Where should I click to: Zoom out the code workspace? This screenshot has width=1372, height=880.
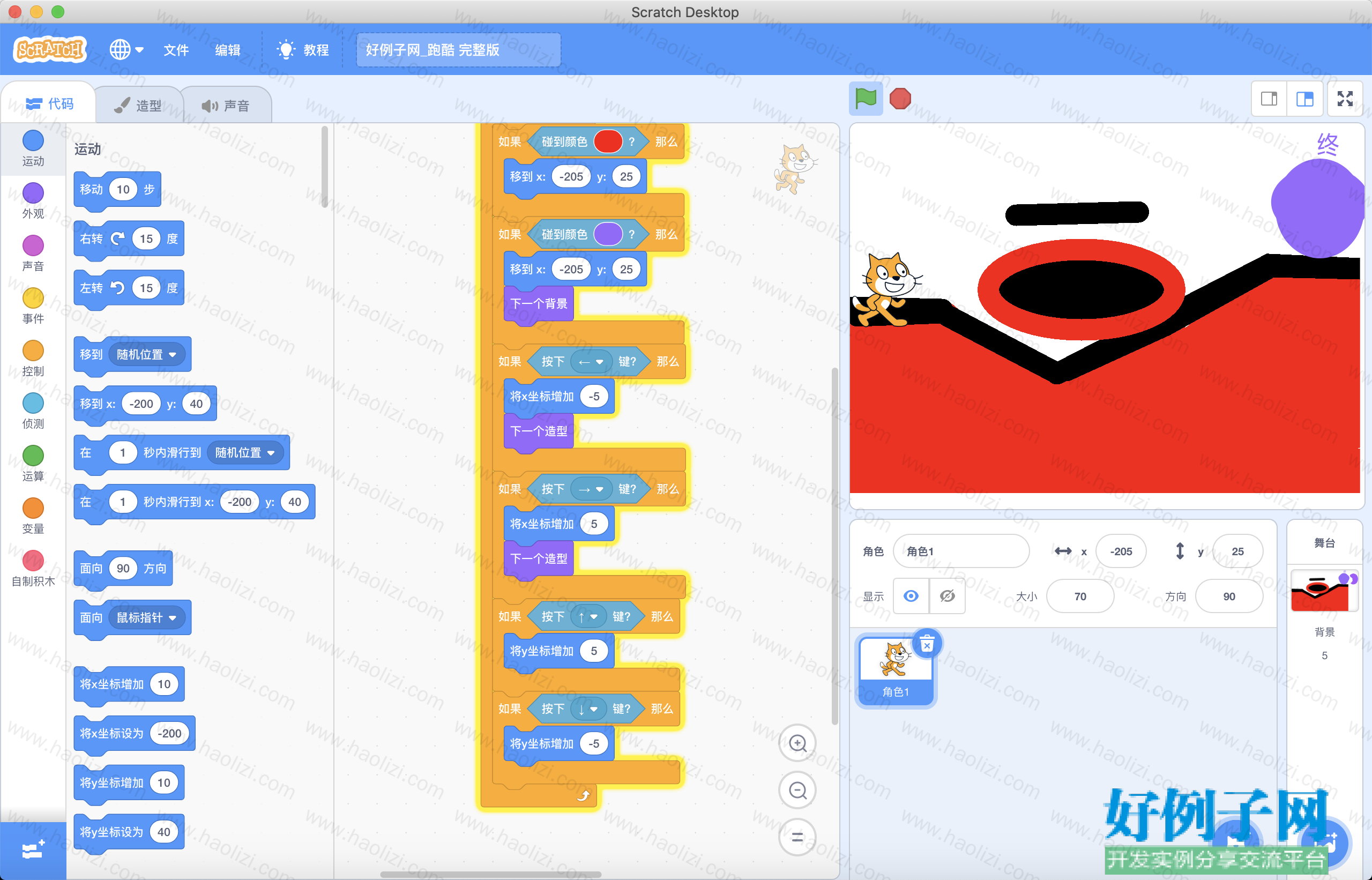(797, 790)
